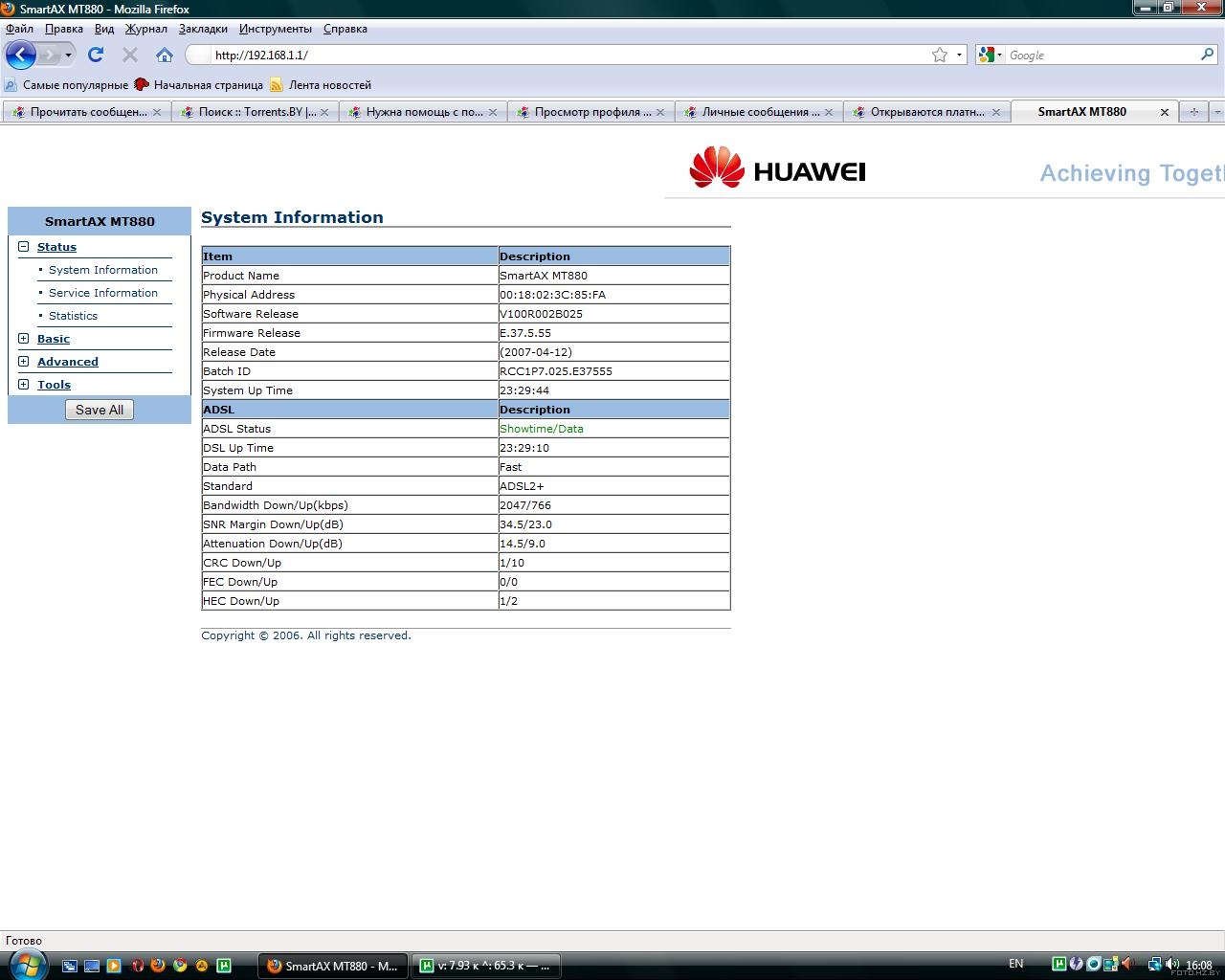Open the home page via the house icon
Screen dimensions: 1225x980
pos(165,55)
